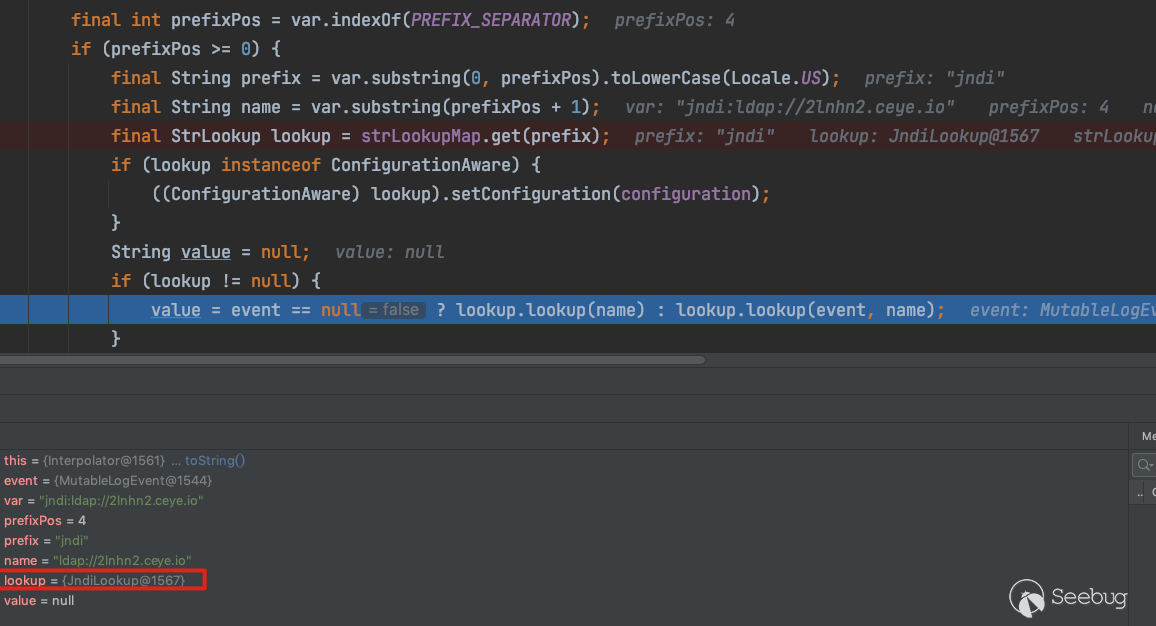
Task: Select the 'prefixPos = 4' variable row
Action: (x=45, y=520)
